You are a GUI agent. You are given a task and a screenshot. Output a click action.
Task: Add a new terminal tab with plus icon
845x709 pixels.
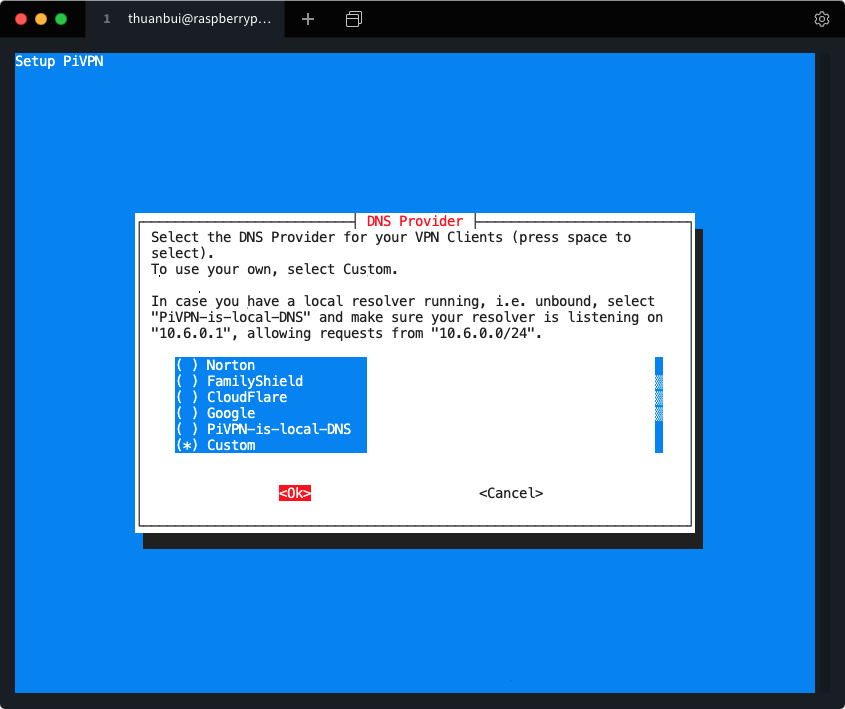pyautogui.click(x=308, y=19)
